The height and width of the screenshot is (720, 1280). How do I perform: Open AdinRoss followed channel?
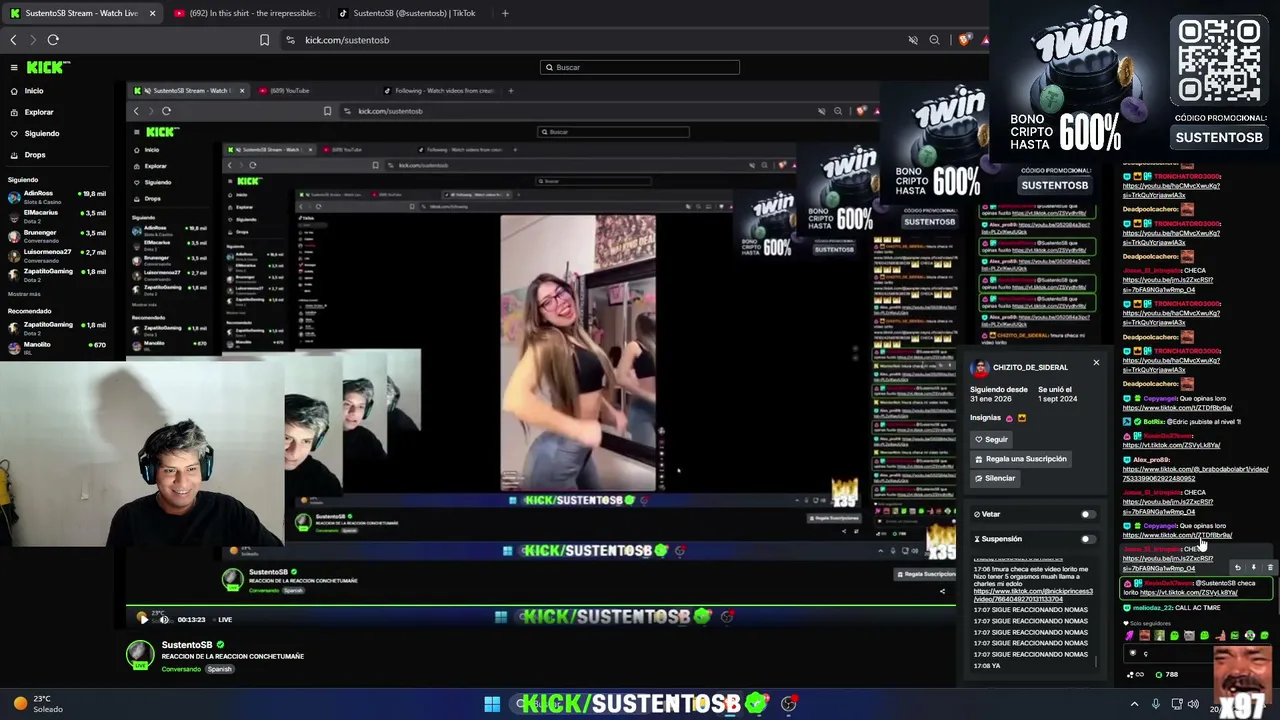[57, 197]
